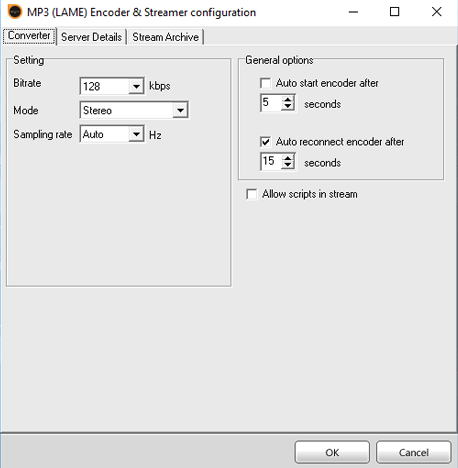The image size is (458, 468).
Task: Dismiss the dialog with Cancel
Action: pyautogui.click(x=414, y=452)
